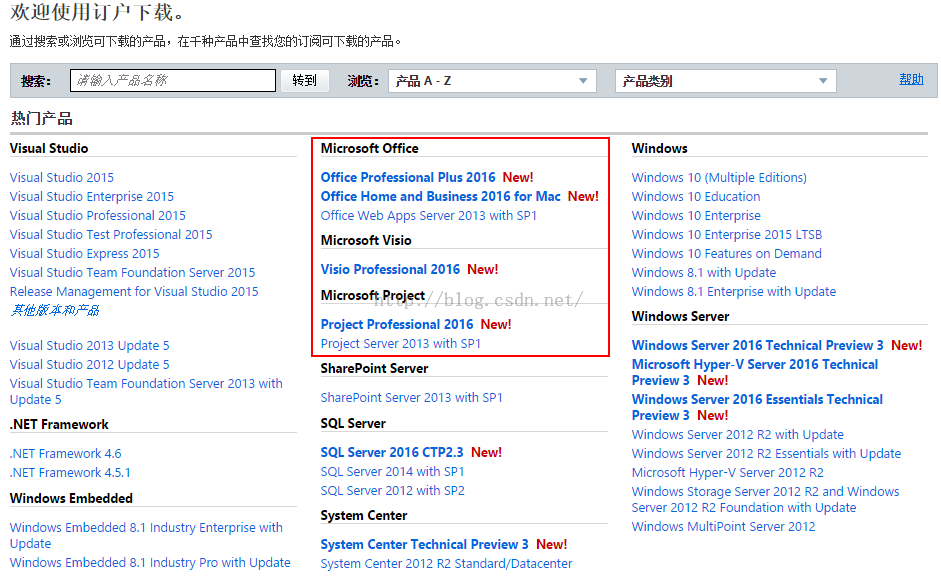
Task: Open Office Home and Business 2016 for Mac
Action: 440,197
